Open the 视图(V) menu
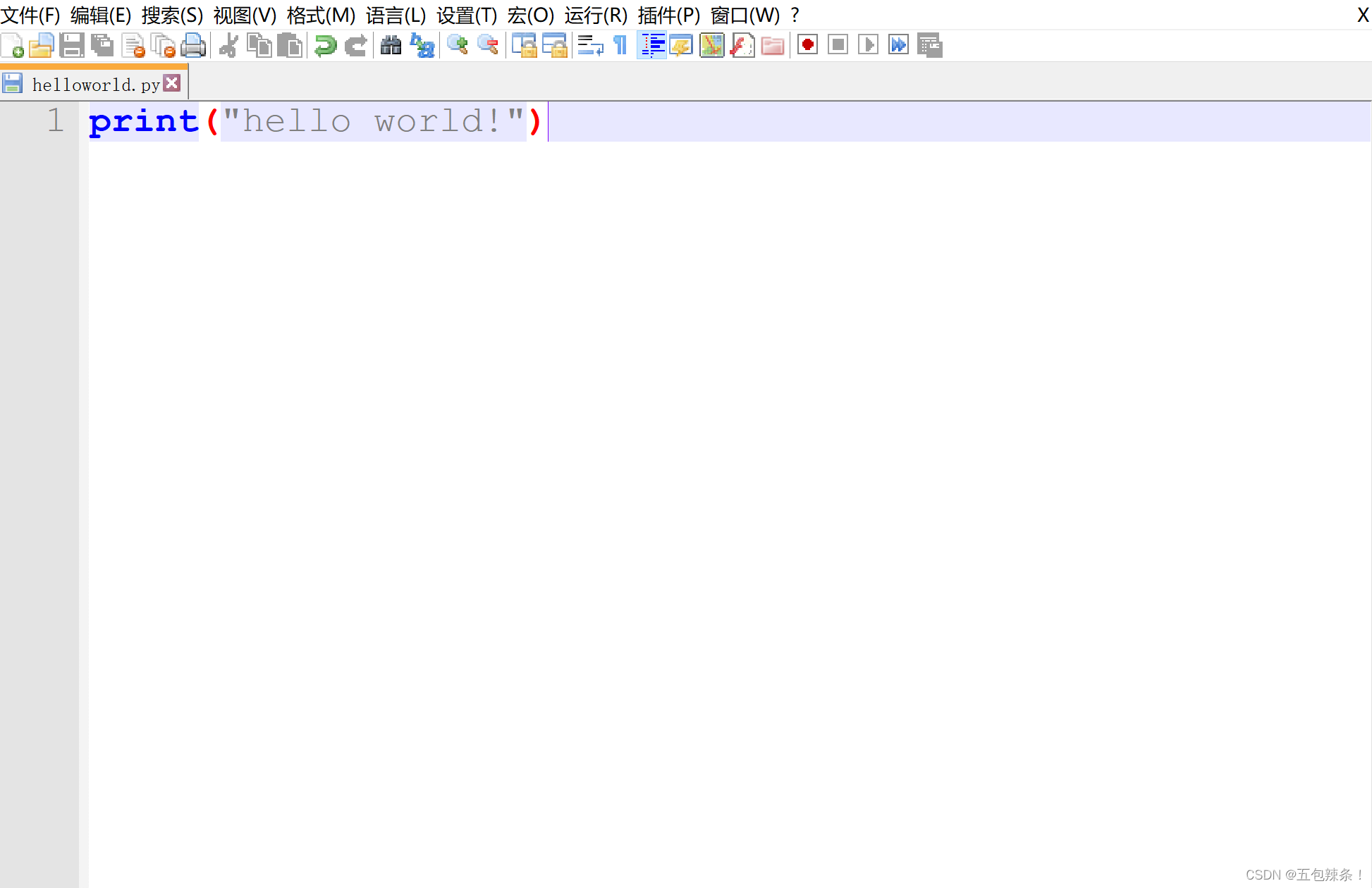 click(245, 15)
